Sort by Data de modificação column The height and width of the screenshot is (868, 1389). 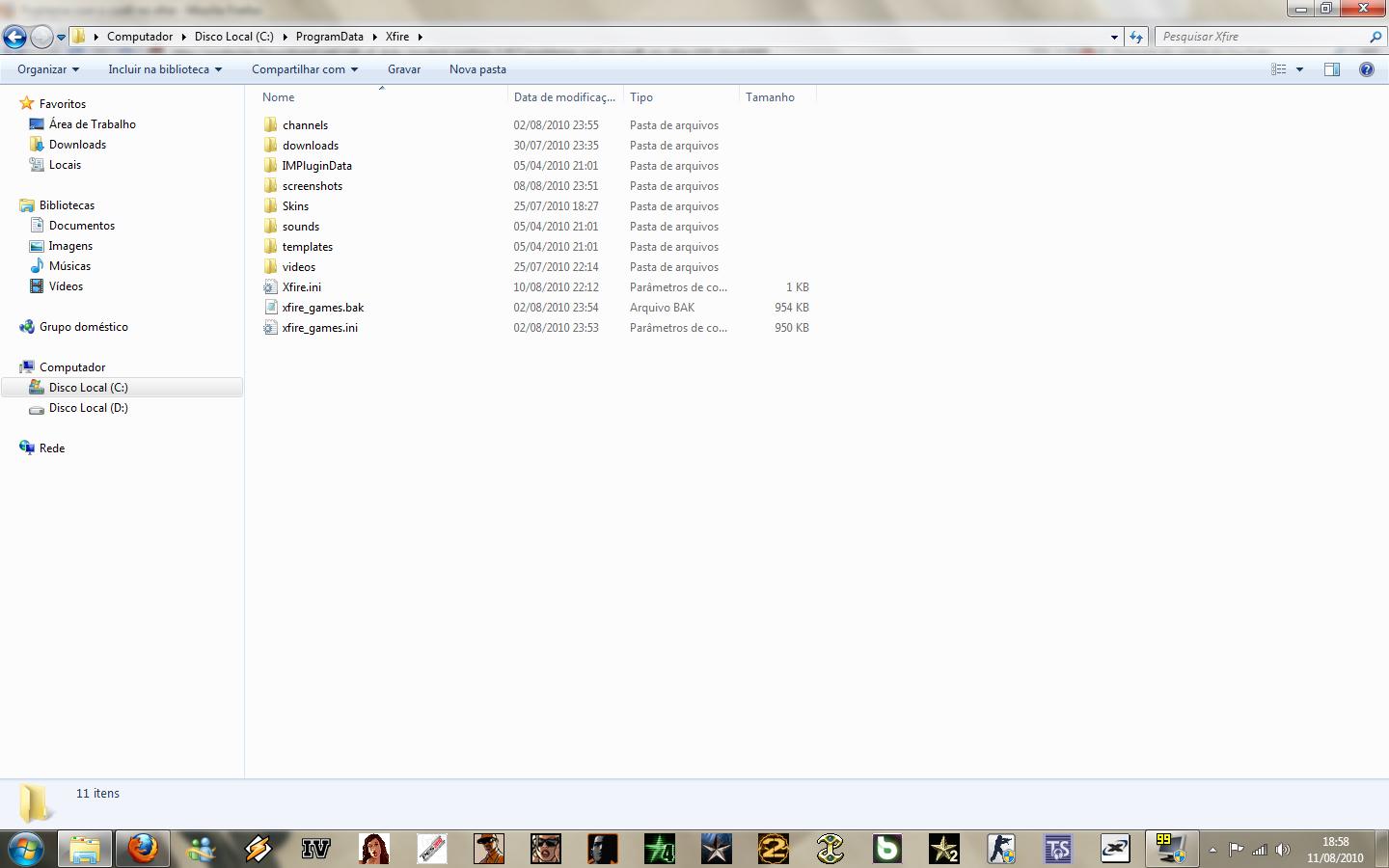click(x=565, y=97)
